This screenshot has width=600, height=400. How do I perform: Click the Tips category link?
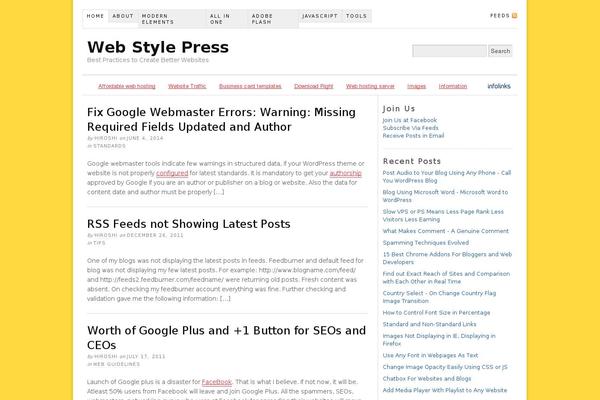(99, 243)
